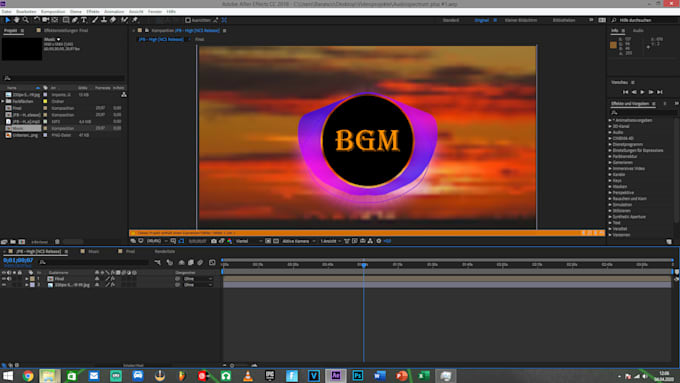Hide the jpg background layer
This screenshot has height=383, width=680.
4,285
